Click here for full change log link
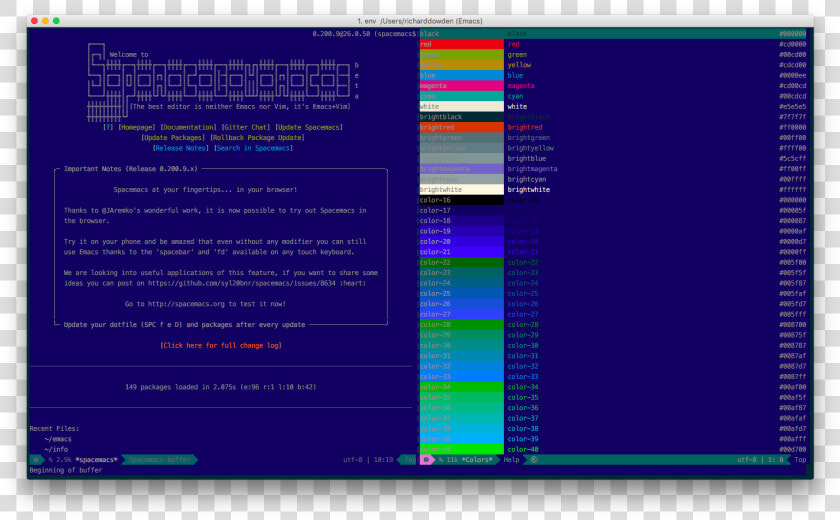 221,345
